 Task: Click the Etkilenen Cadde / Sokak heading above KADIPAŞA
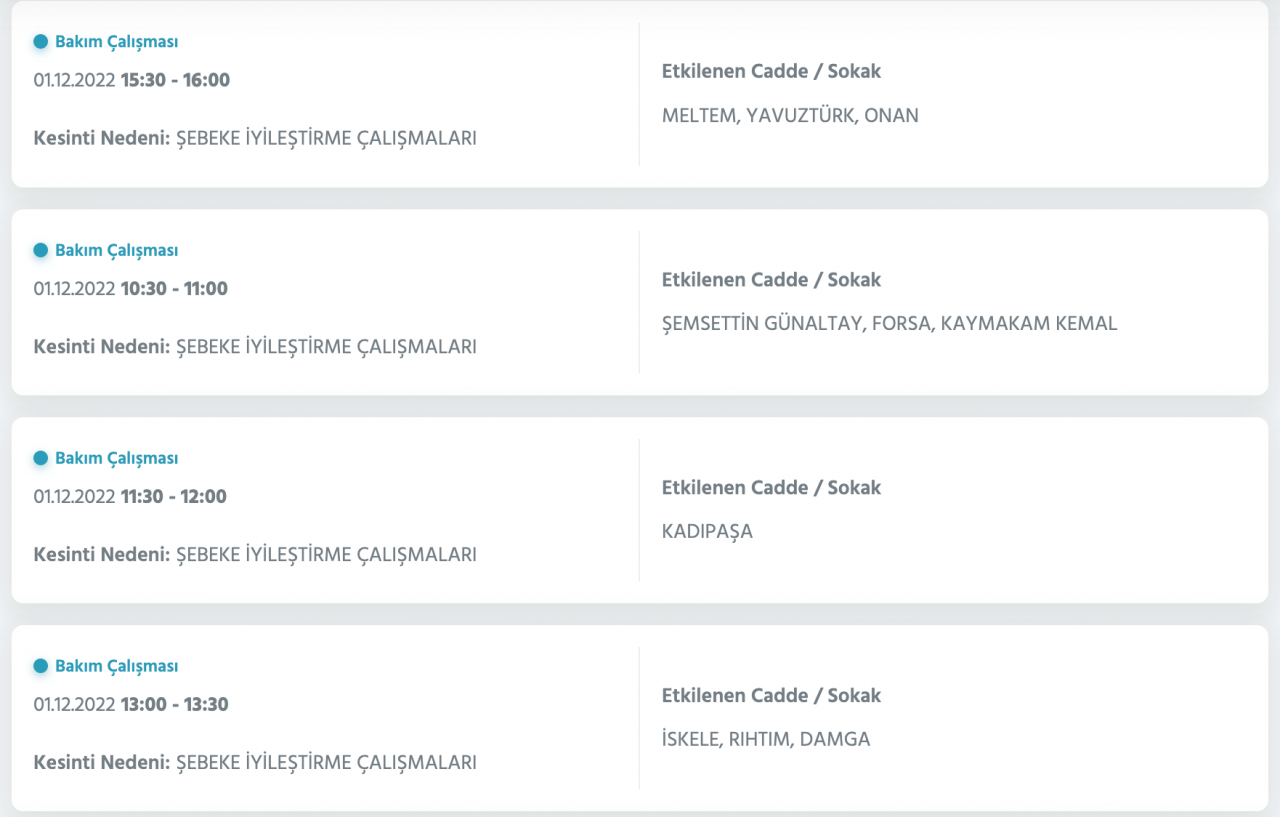coord(771,488)
